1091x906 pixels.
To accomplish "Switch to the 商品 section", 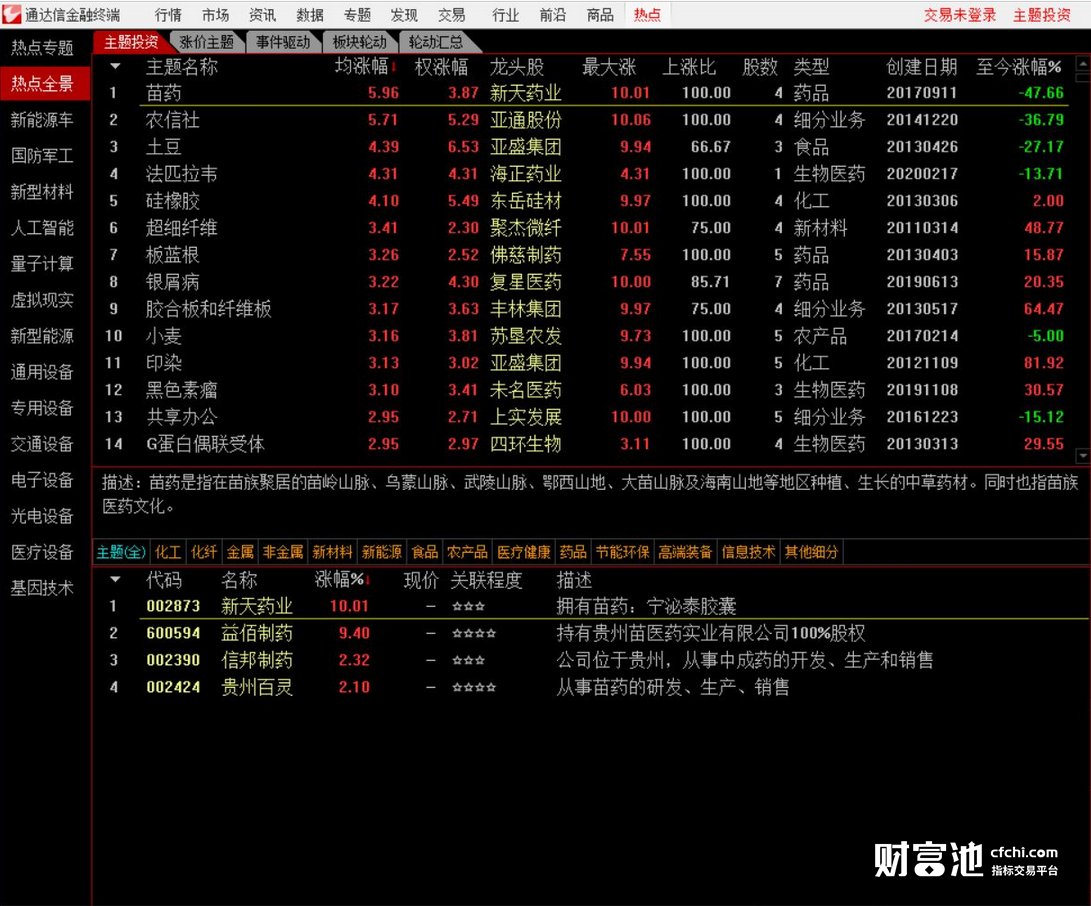I will 600,15.
